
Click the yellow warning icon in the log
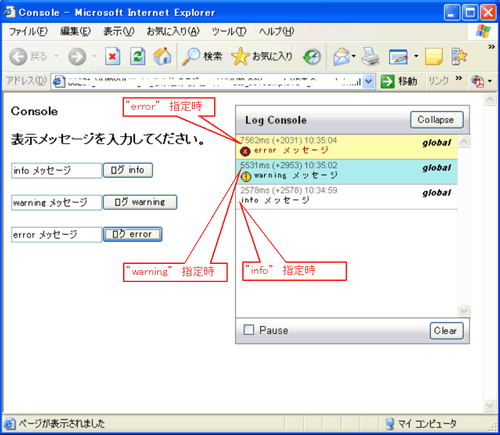pos(246,176)
